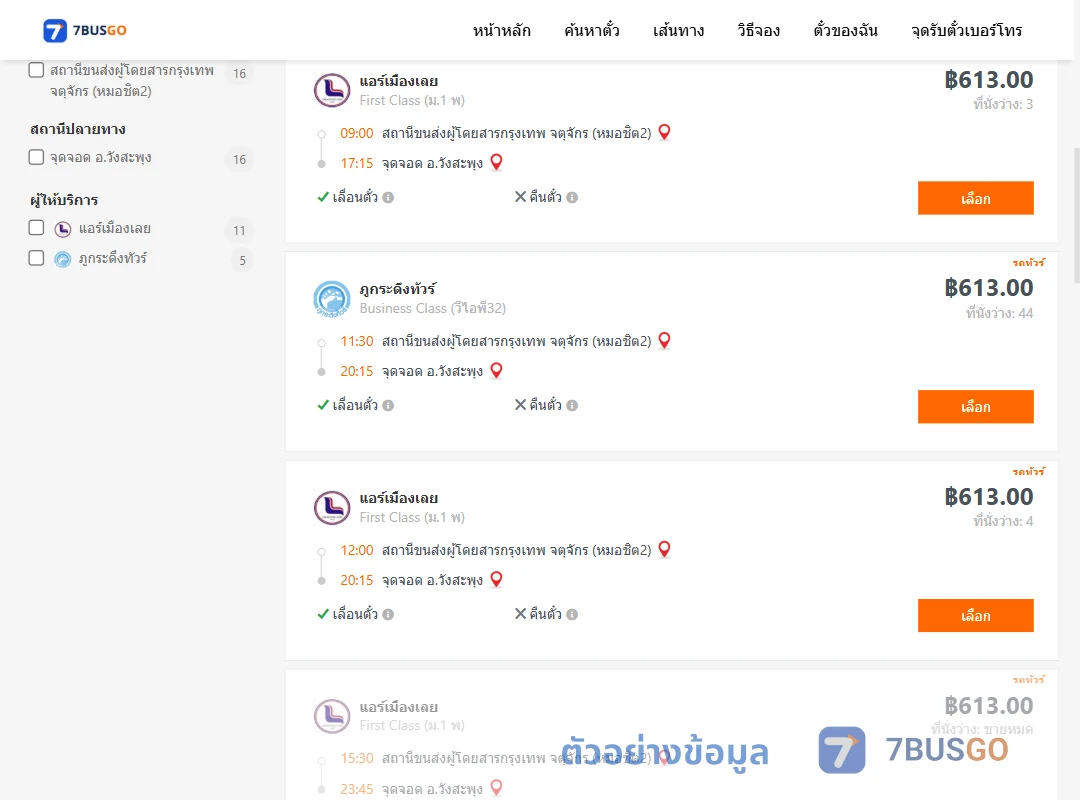Open the เส้นทาง menu item
The height and width of the screenshot is (800, 1080).
(678, 30)
